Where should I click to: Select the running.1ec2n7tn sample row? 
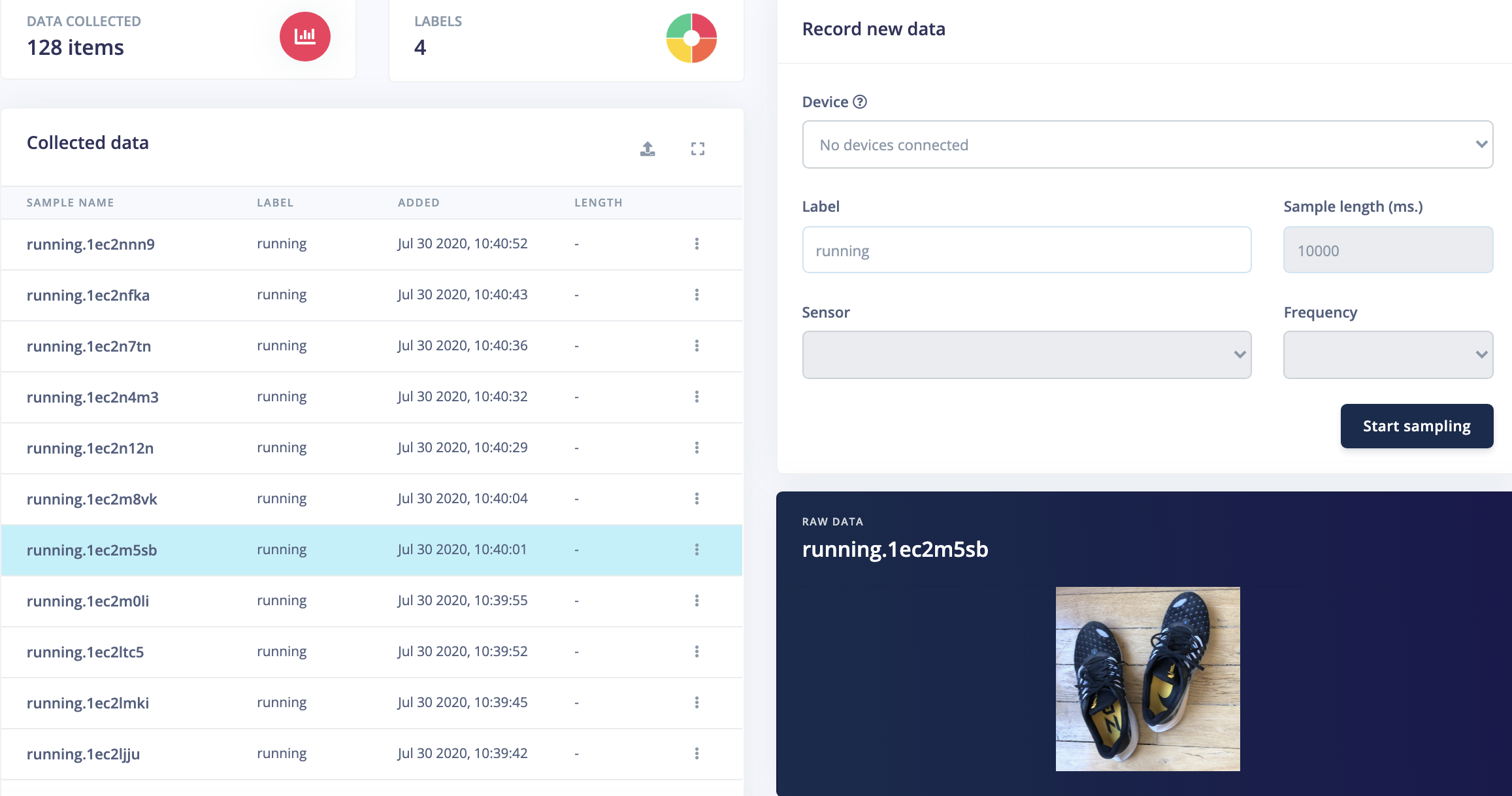pos(89,346)
